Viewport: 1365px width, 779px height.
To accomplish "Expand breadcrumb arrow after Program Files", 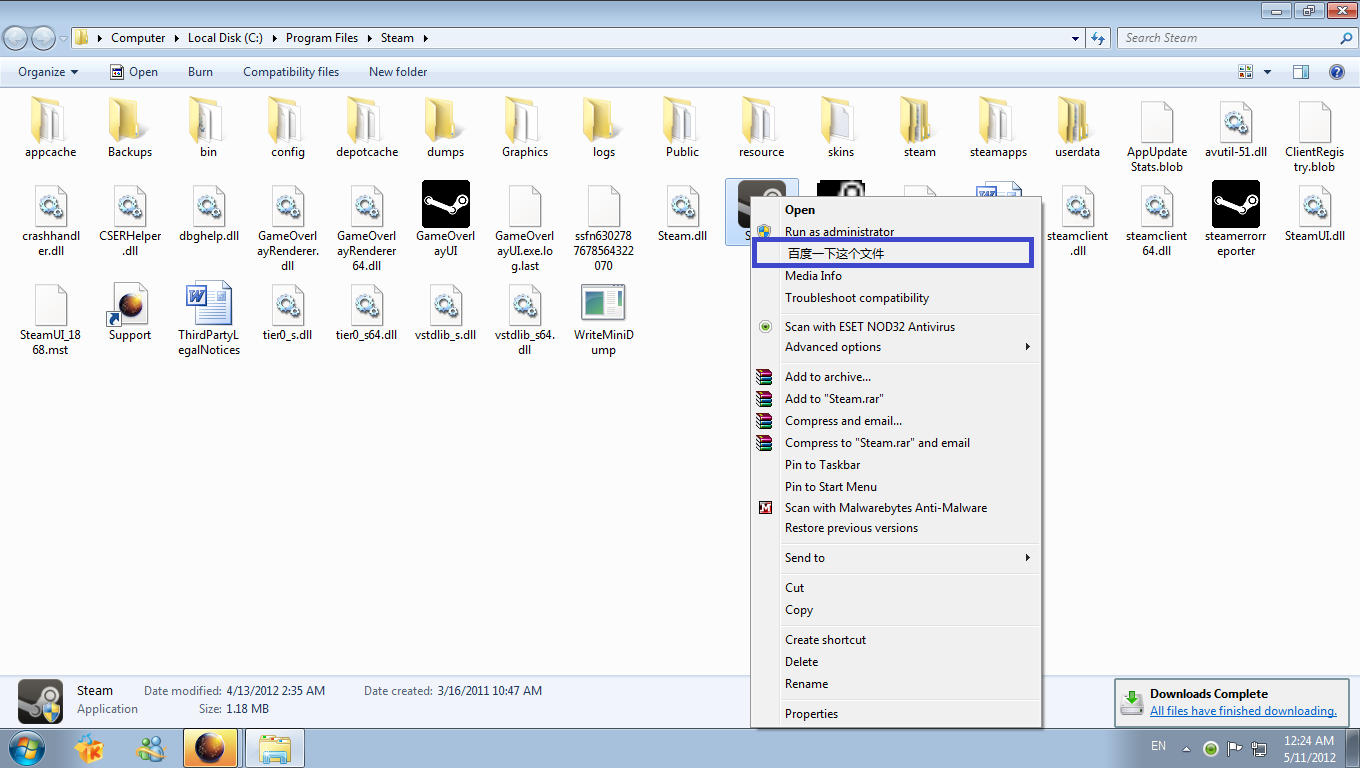I will [368, 38].
